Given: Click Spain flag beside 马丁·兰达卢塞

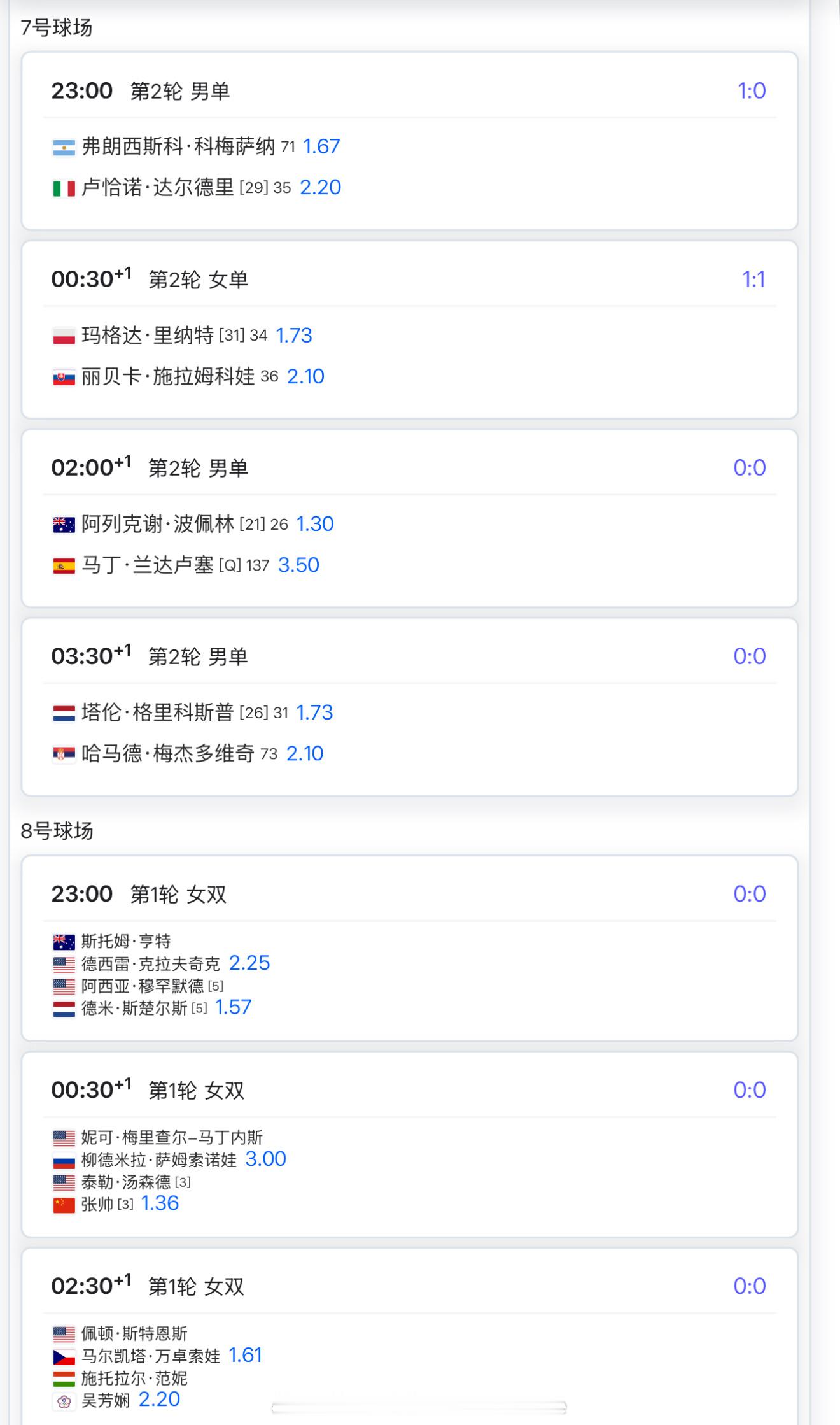Looking at the screenshot, I should coord(64,566).
